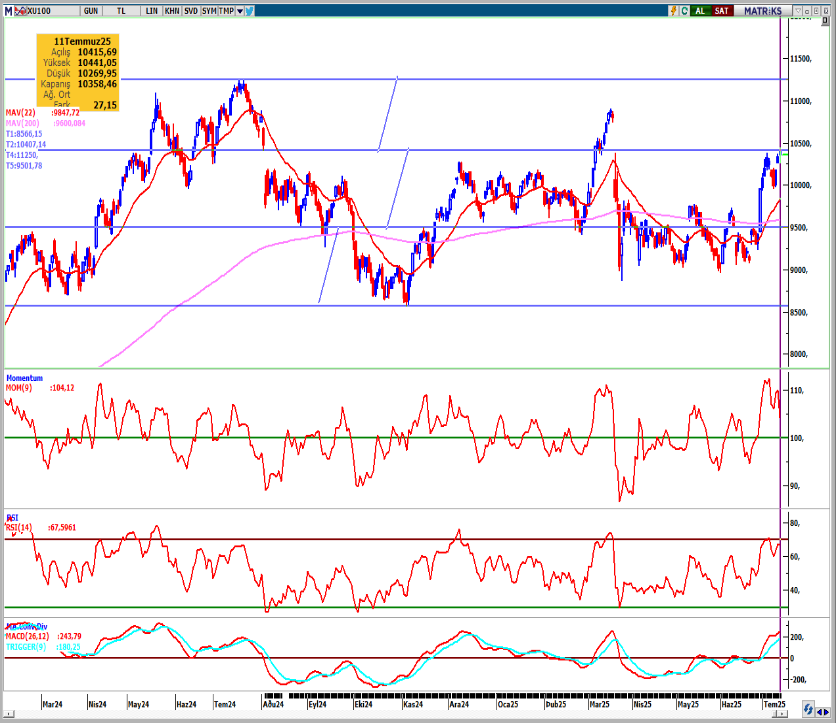Click the T1:8566,15 trend label
This screenshot has width=836, height=723.
click(x=24, y=134)
